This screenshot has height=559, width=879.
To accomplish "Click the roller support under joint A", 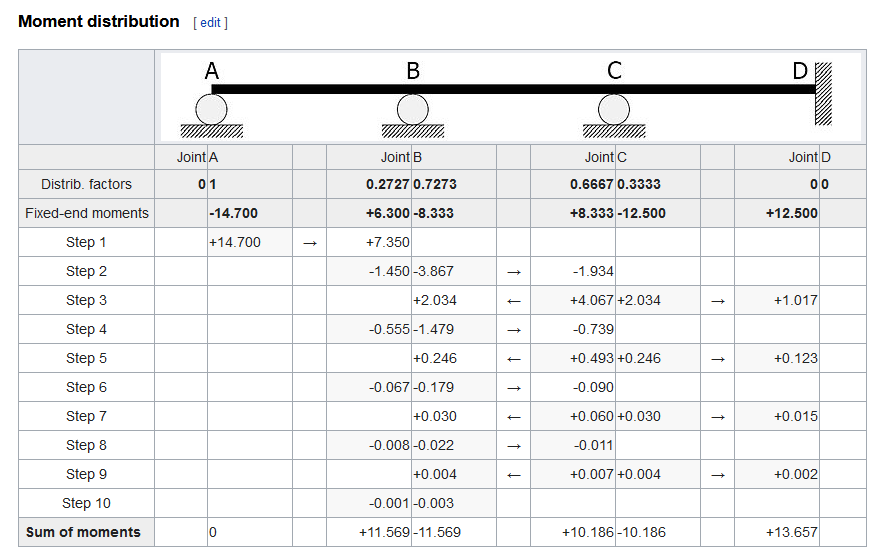I will [211, 109].
